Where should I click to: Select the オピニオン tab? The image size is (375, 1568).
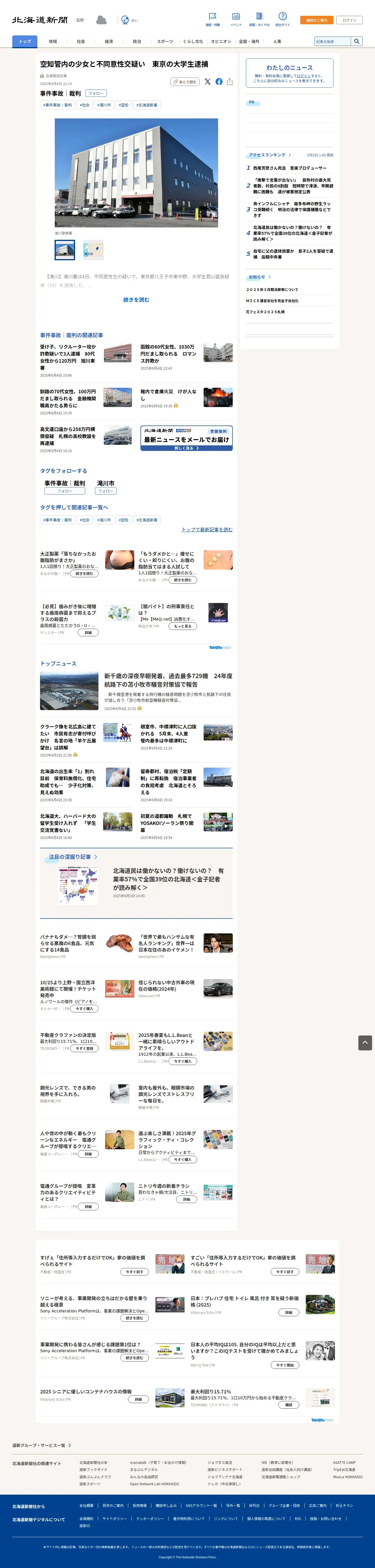coord(221,42)
